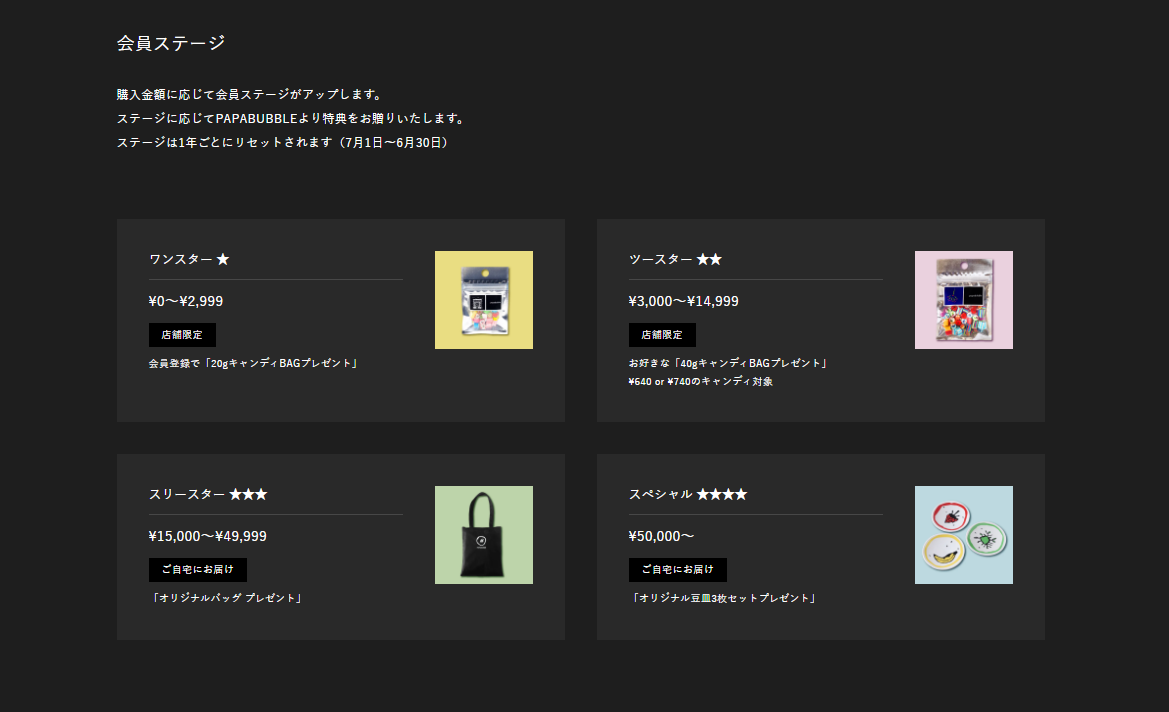Viewport: 1169px width, 712px height.
Task: Click the triple star icon beside スリースター
Action: click(248, 495)
